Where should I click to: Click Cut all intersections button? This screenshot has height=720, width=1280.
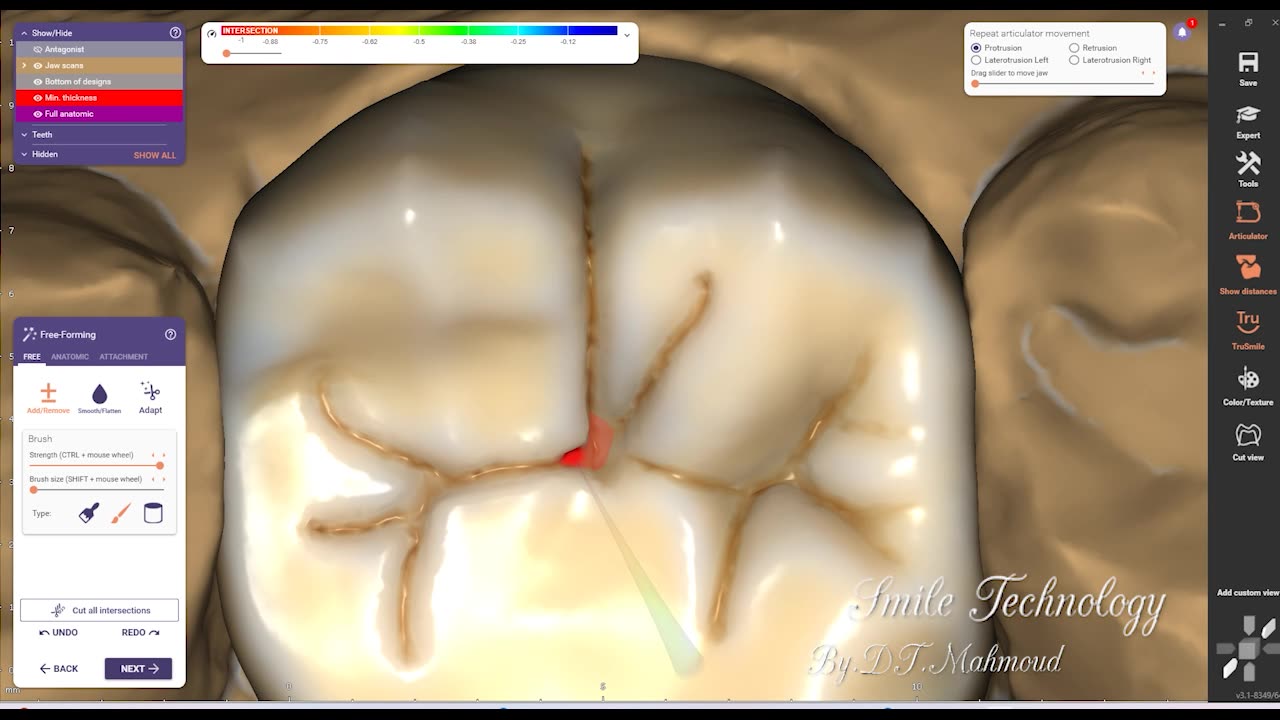coord(99,610)
